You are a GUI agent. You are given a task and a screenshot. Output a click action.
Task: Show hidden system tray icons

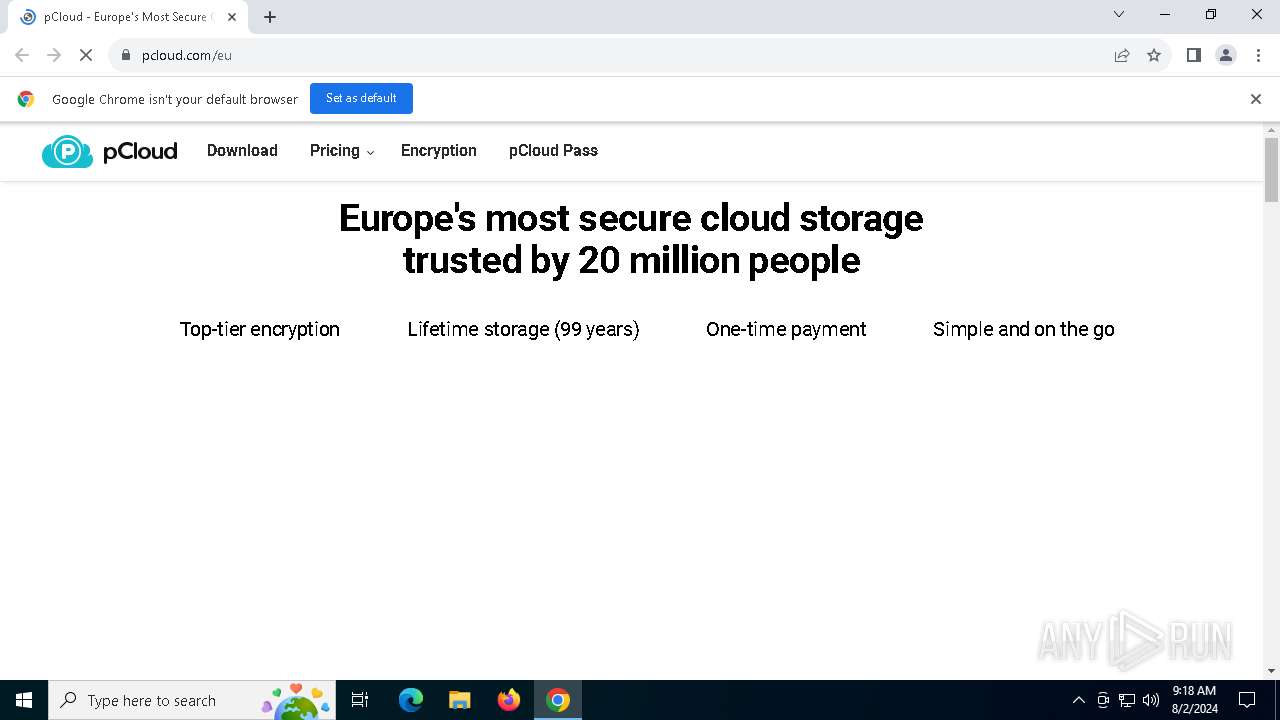pyautogui.click(x=1078, y=700)
